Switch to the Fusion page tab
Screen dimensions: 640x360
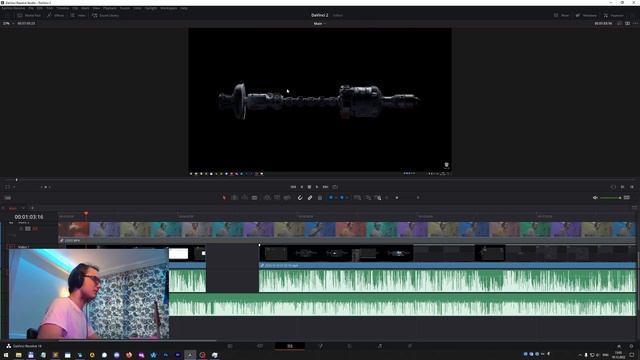[x=320, y=346]
